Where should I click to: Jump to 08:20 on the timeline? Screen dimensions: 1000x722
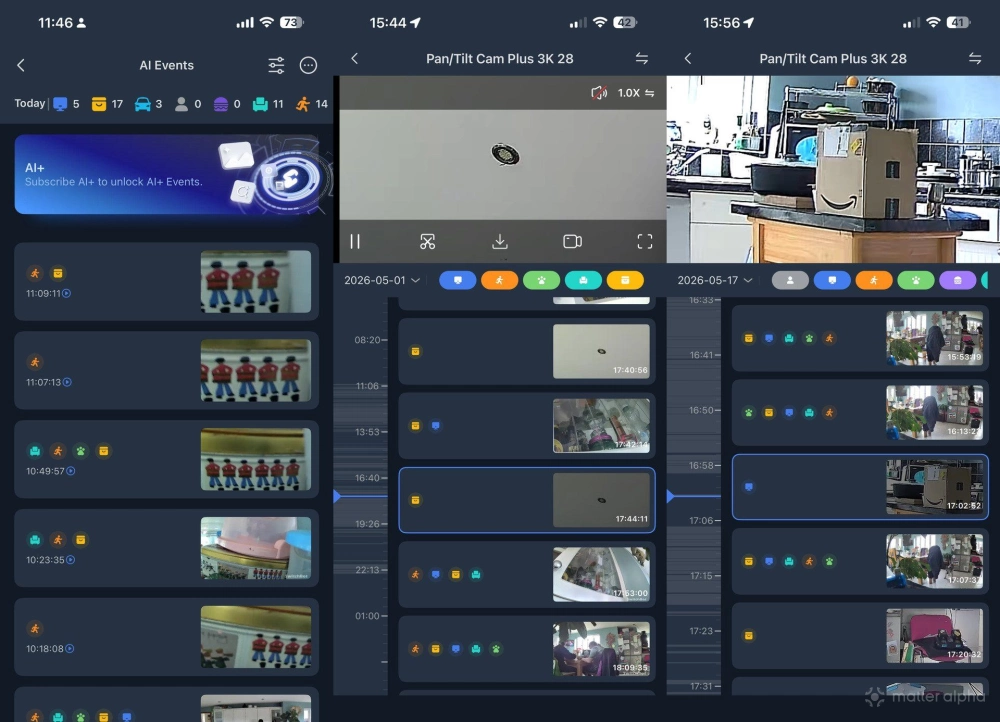pos(367,340)
